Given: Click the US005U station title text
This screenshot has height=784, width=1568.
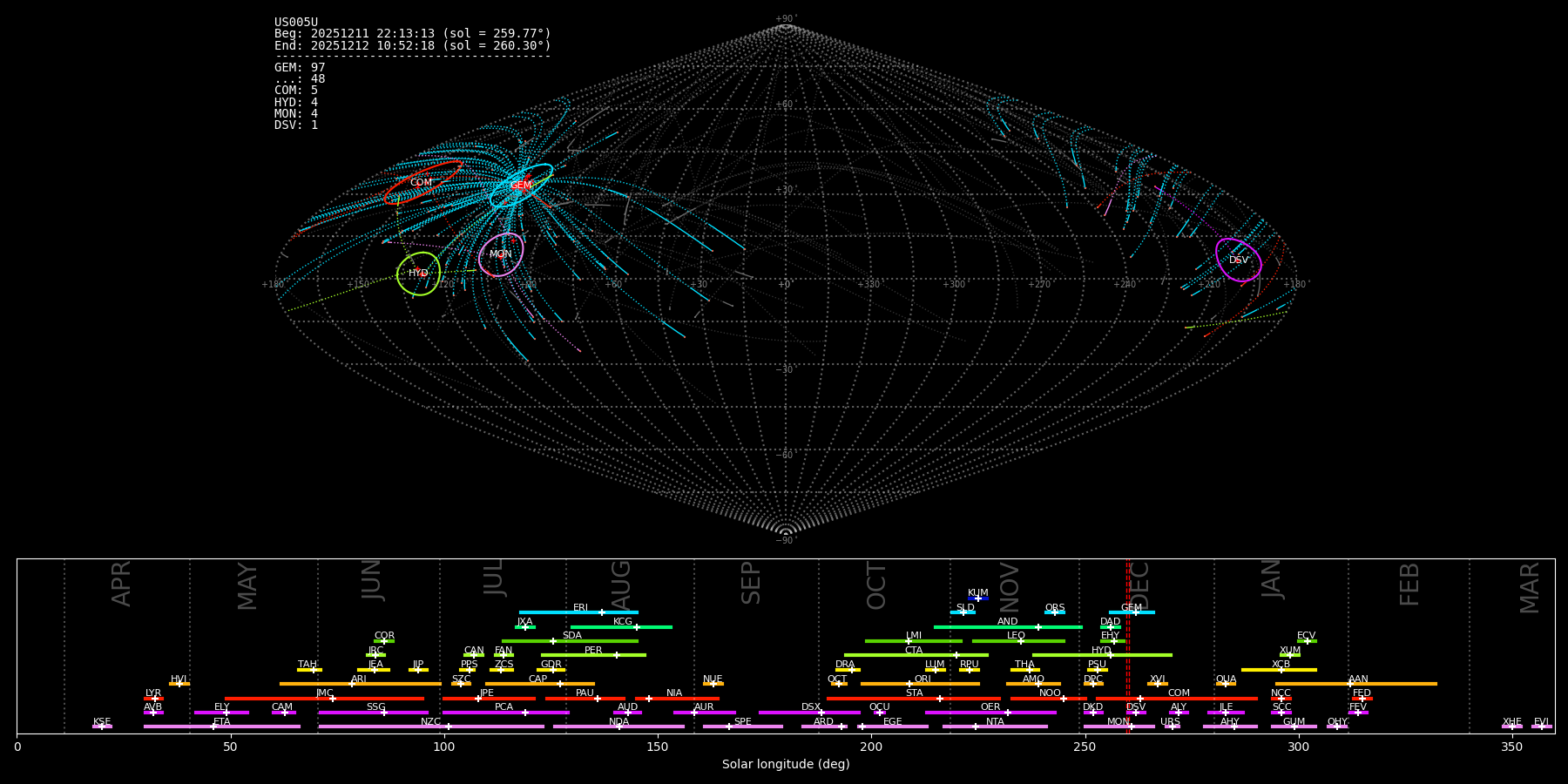Looking at the screenshot, I should 296,23.
